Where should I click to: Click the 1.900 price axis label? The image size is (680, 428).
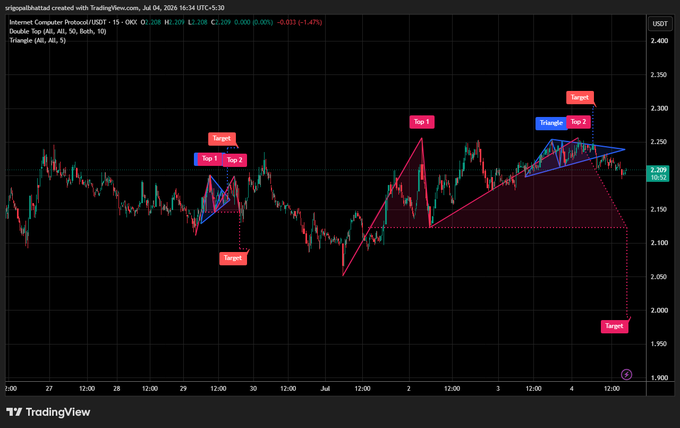pos(659,378)
